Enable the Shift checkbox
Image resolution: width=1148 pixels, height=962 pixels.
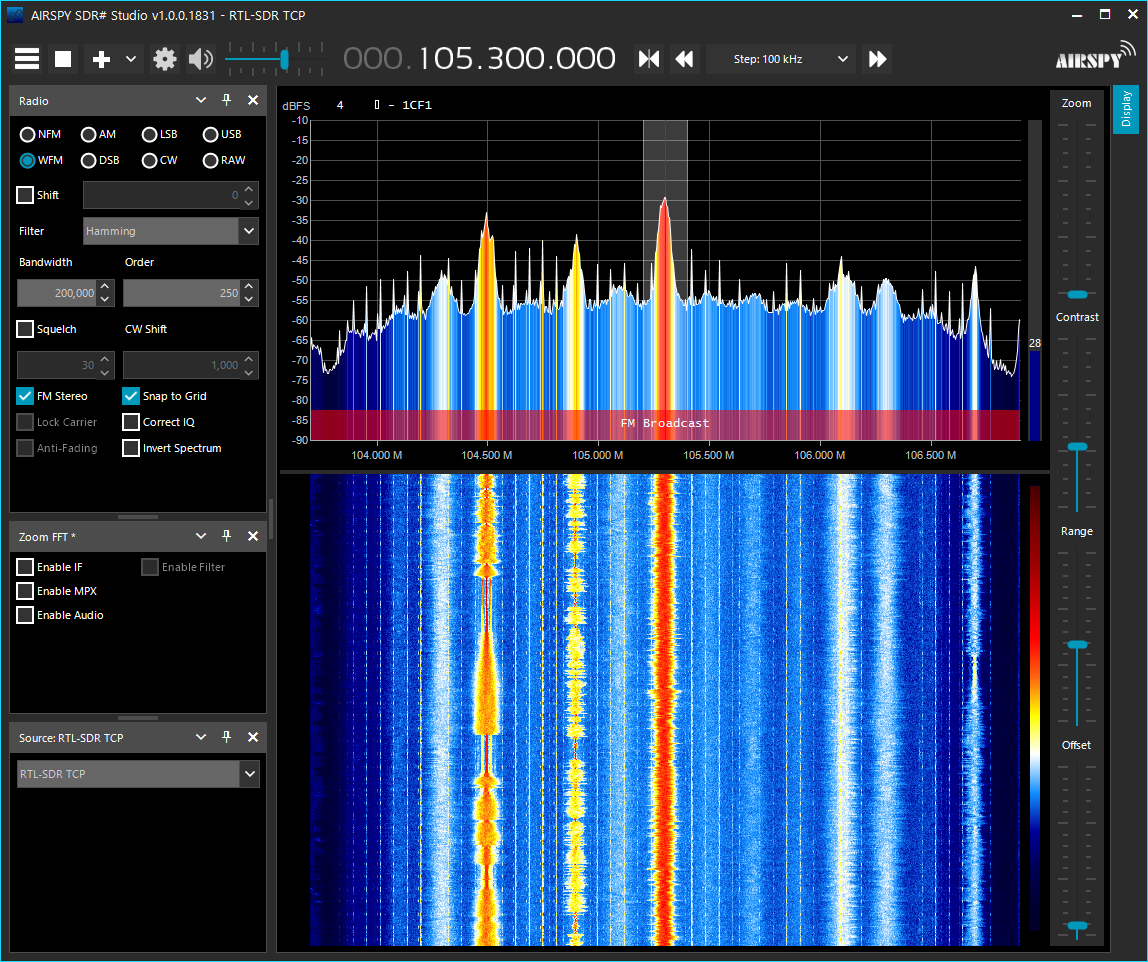pyautogui.click(x=25, y=195)
